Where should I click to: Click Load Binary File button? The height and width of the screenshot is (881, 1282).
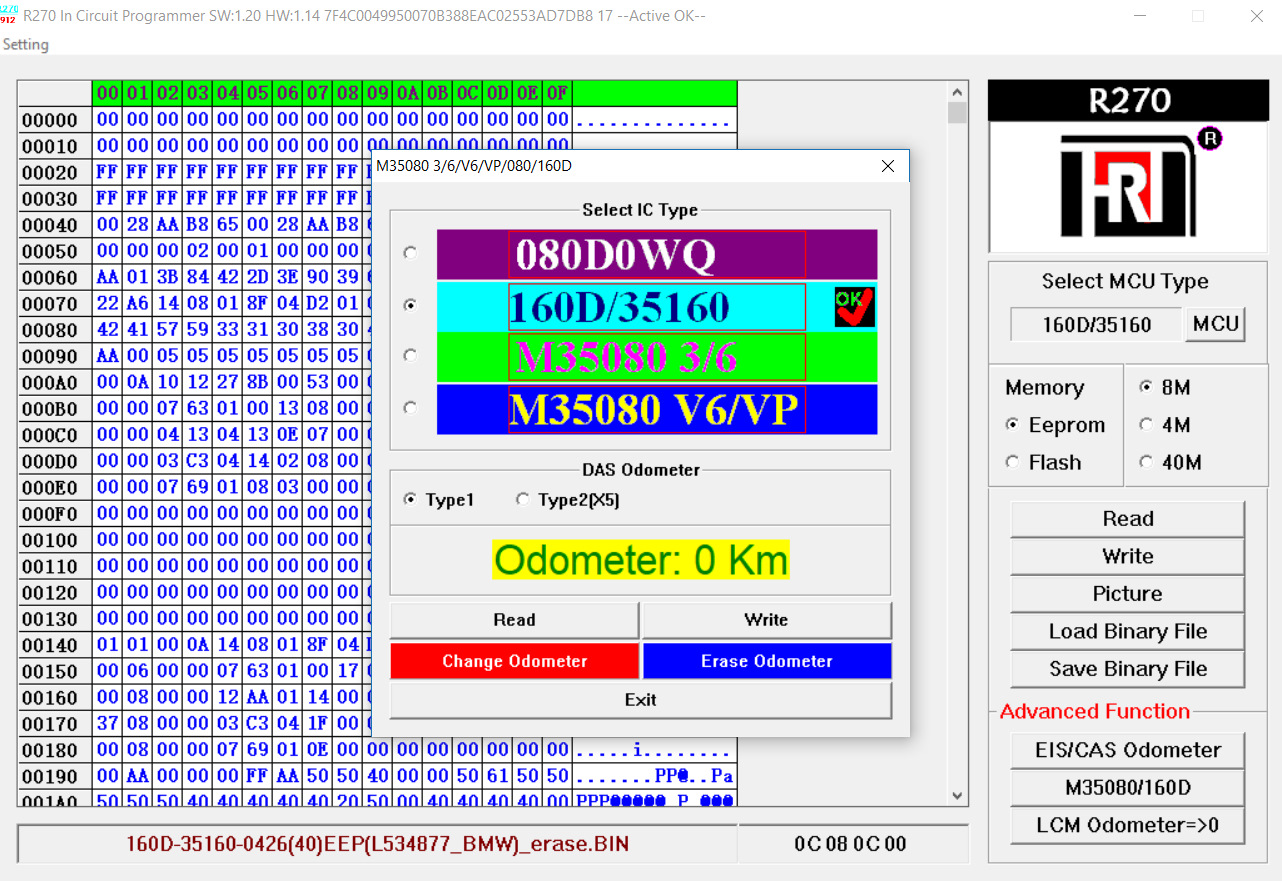point(1128,631)
